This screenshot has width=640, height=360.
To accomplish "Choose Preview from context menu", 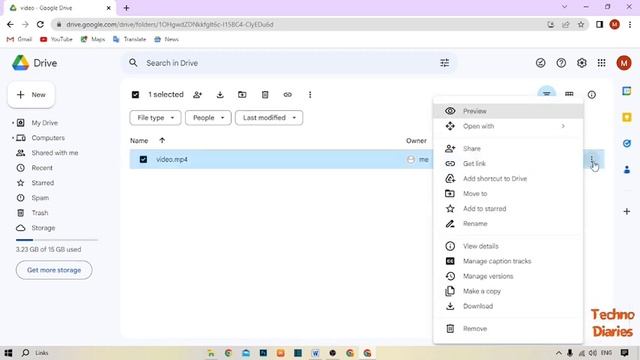I will pos(508,111).
